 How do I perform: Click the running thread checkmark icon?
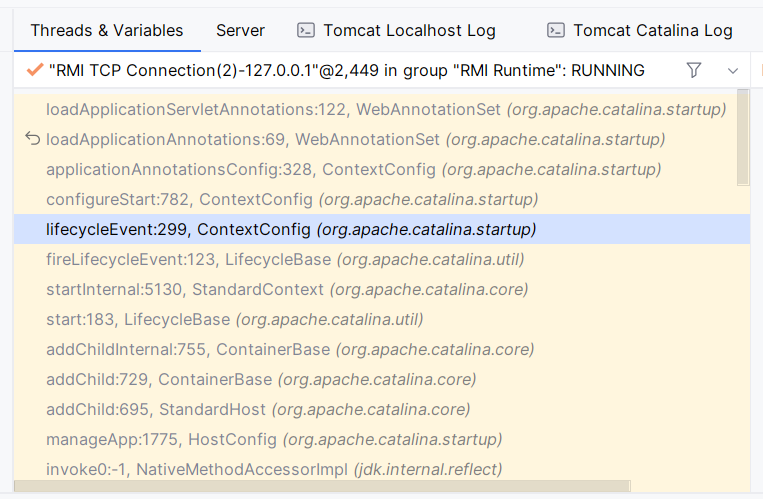click(34, 70)
